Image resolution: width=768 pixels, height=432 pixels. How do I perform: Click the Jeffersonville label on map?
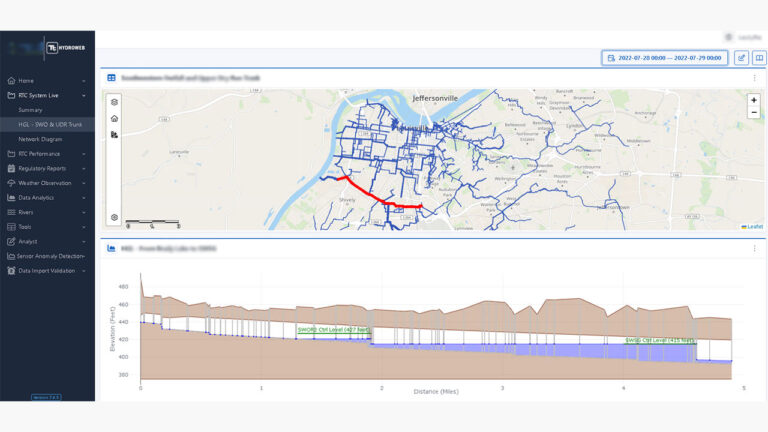(435, 98)
